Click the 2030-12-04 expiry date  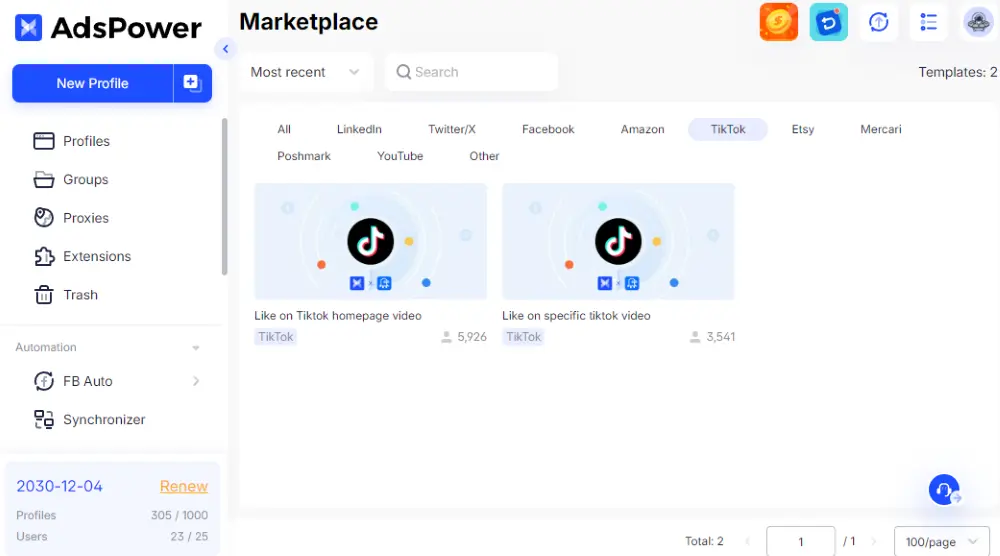[59, 486]
